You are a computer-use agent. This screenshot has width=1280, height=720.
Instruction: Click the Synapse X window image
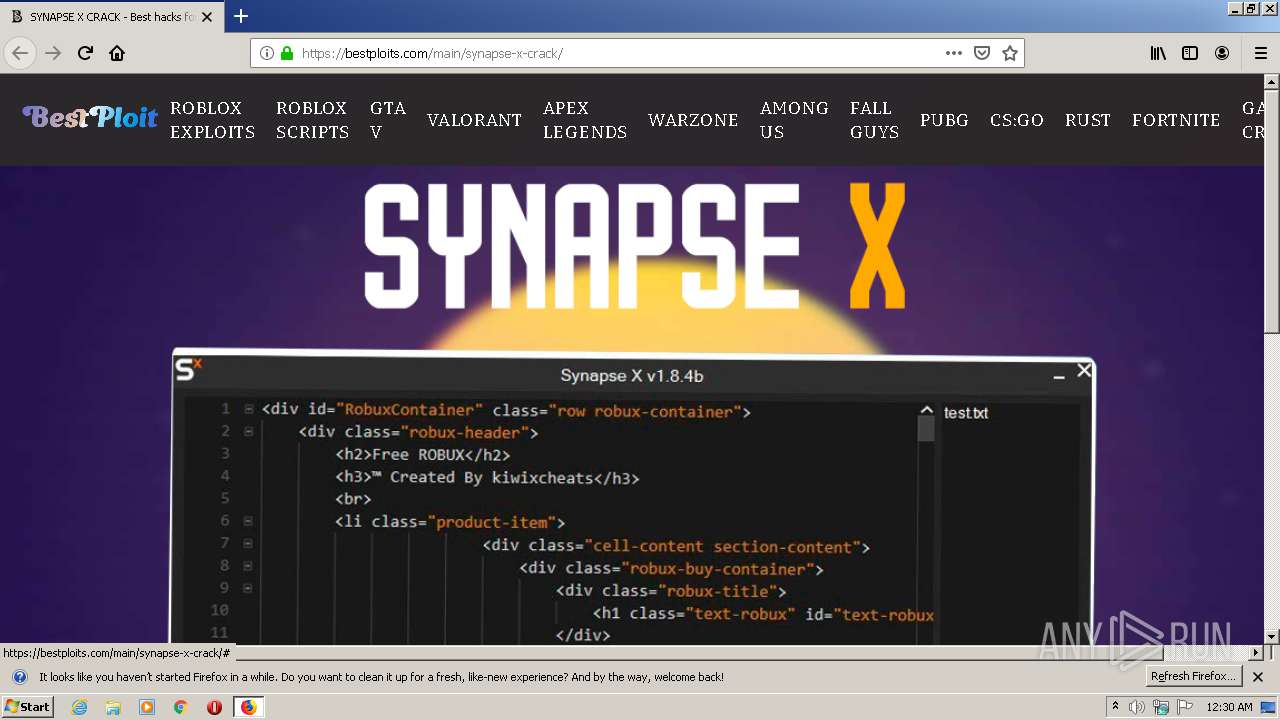click(x=633, y=497)
